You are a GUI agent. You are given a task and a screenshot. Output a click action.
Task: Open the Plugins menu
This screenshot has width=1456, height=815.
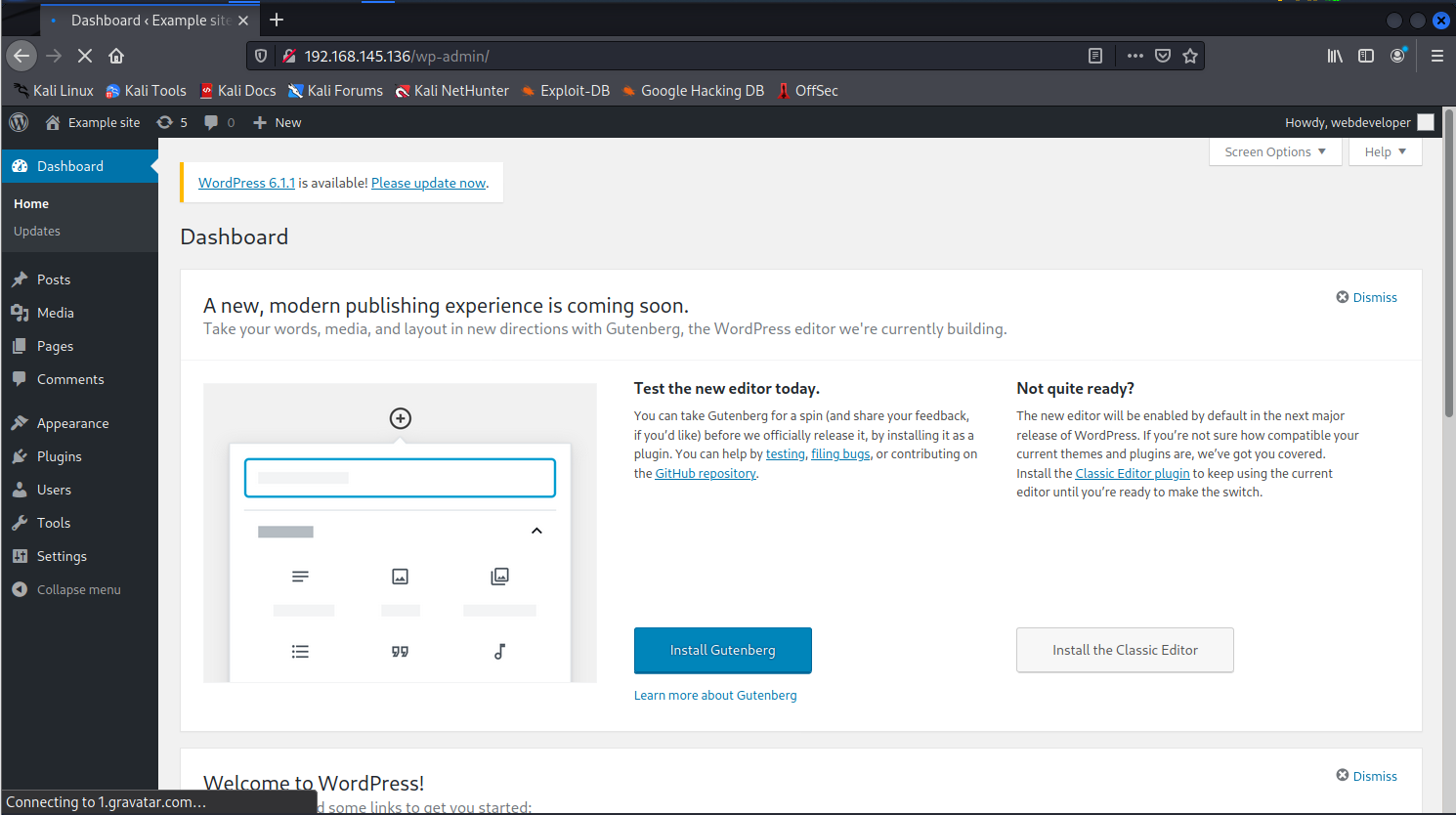[x=79, y=456]
